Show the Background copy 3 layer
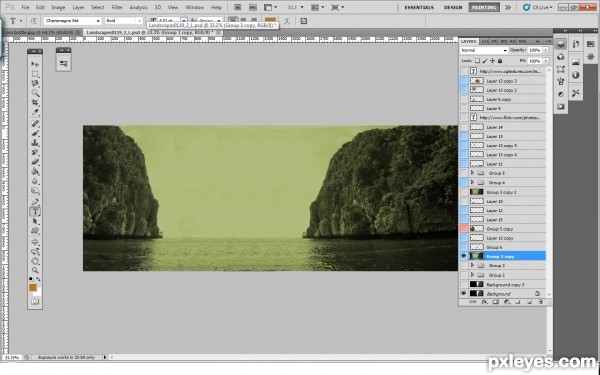 pos(463,284)
